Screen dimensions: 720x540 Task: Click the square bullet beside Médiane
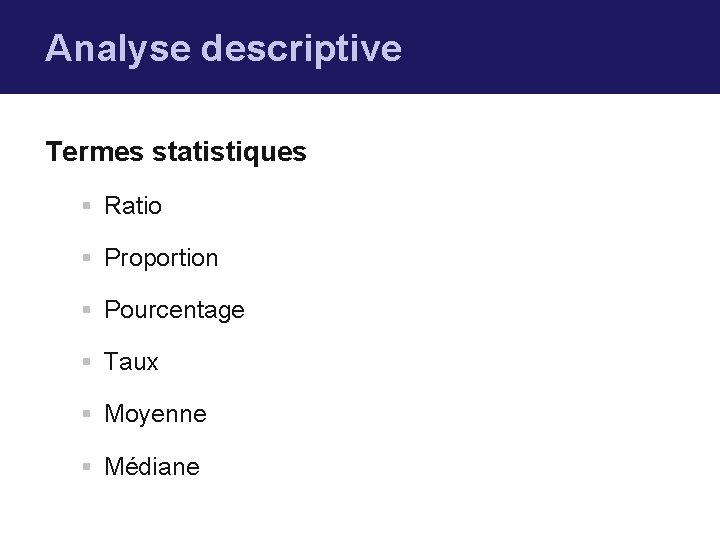pyautogui.click(x=88, y=466)
